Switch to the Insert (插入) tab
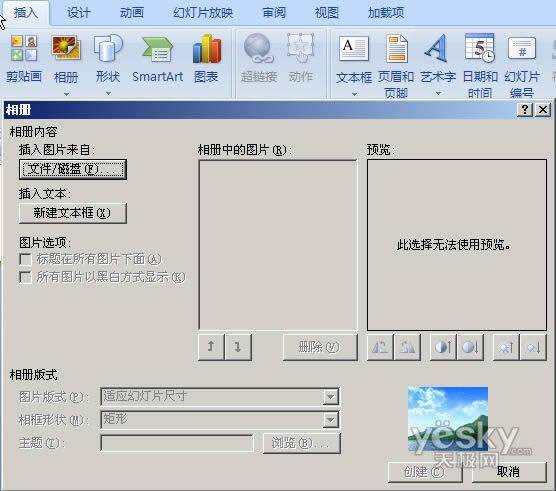 point(26,13)
